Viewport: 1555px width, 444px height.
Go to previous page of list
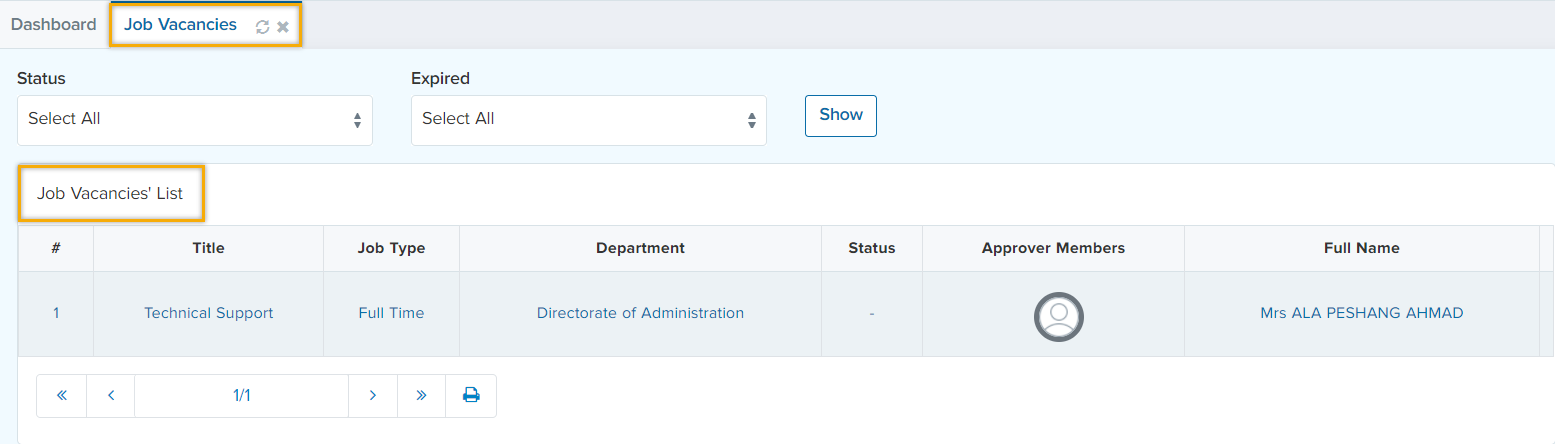pos(111,396)
